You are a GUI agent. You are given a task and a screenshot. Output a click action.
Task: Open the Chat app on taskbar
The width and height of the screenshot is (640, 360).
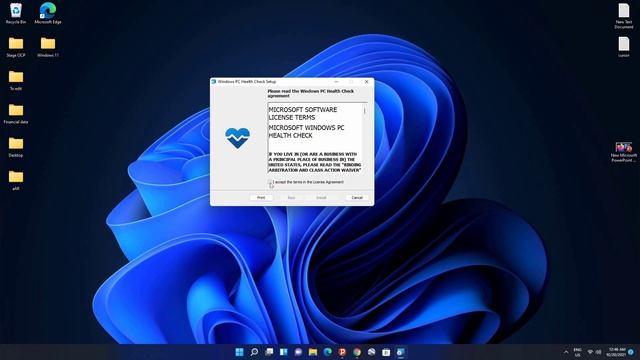click(x=298, y=352)
